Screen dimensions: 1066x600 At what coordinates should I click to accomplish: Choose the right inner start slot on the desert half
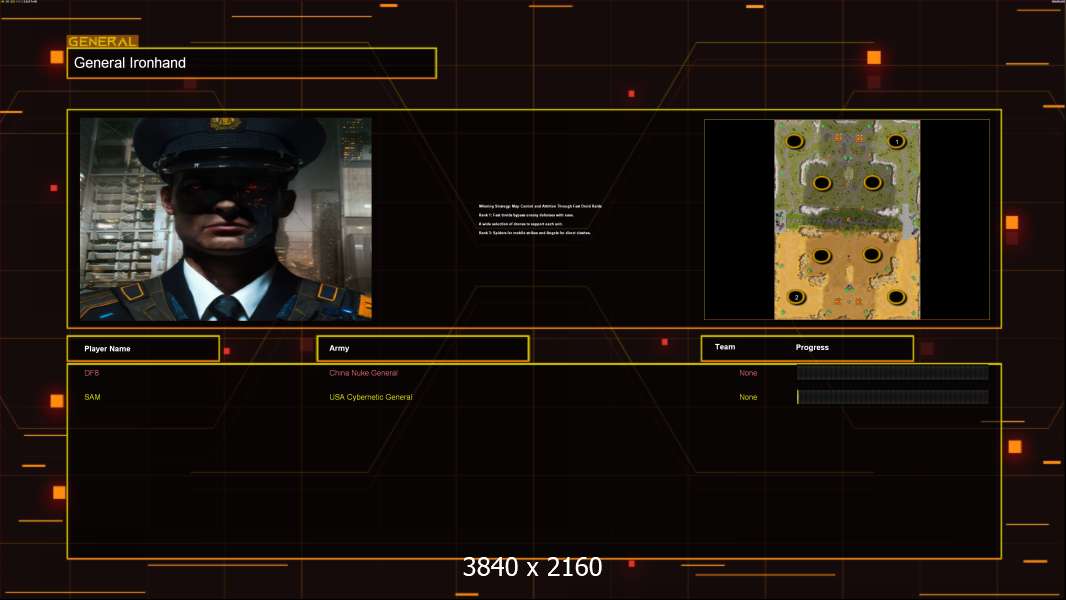(872, 255)
